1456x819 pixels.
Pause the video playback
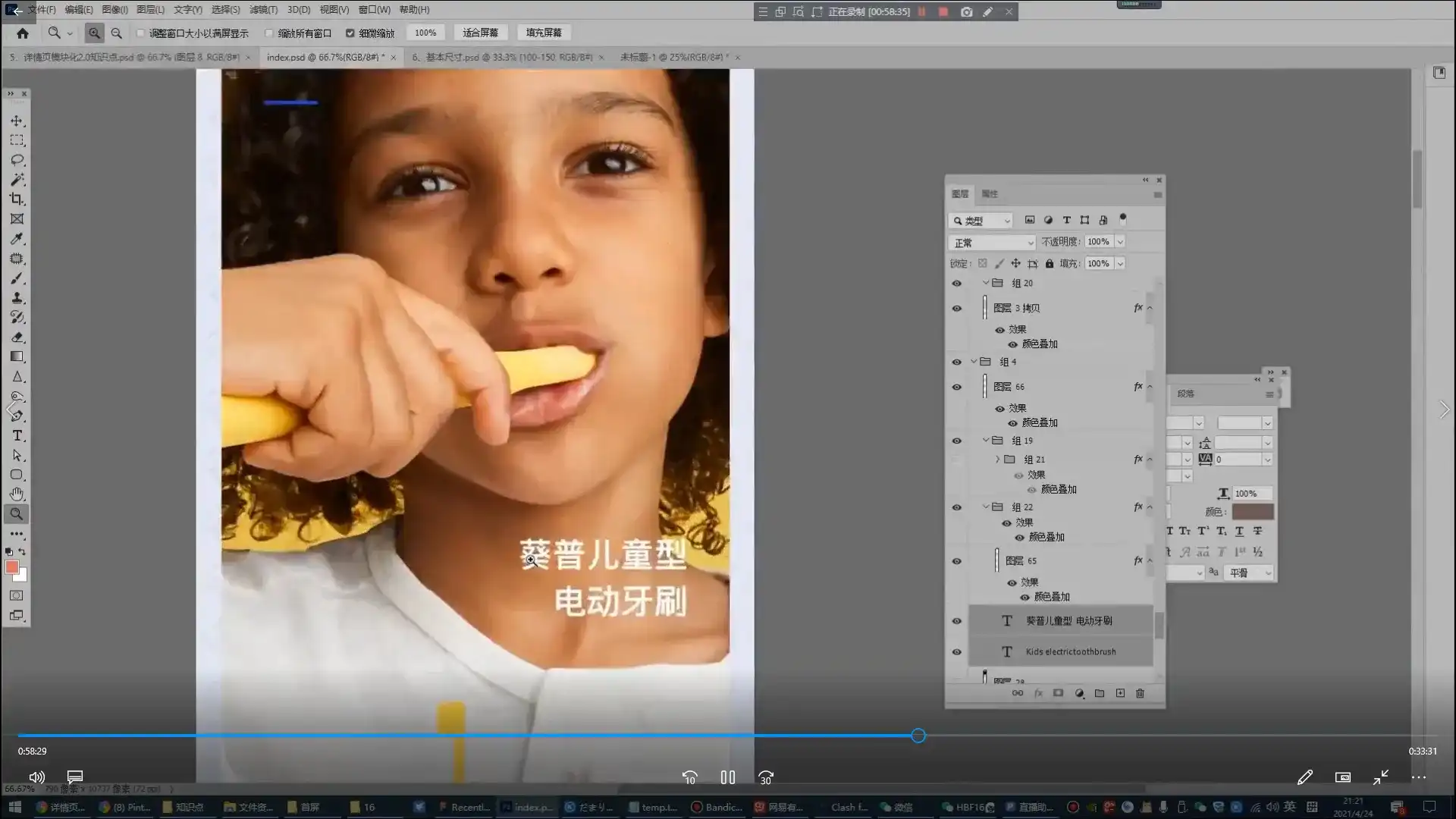point(727,777)
